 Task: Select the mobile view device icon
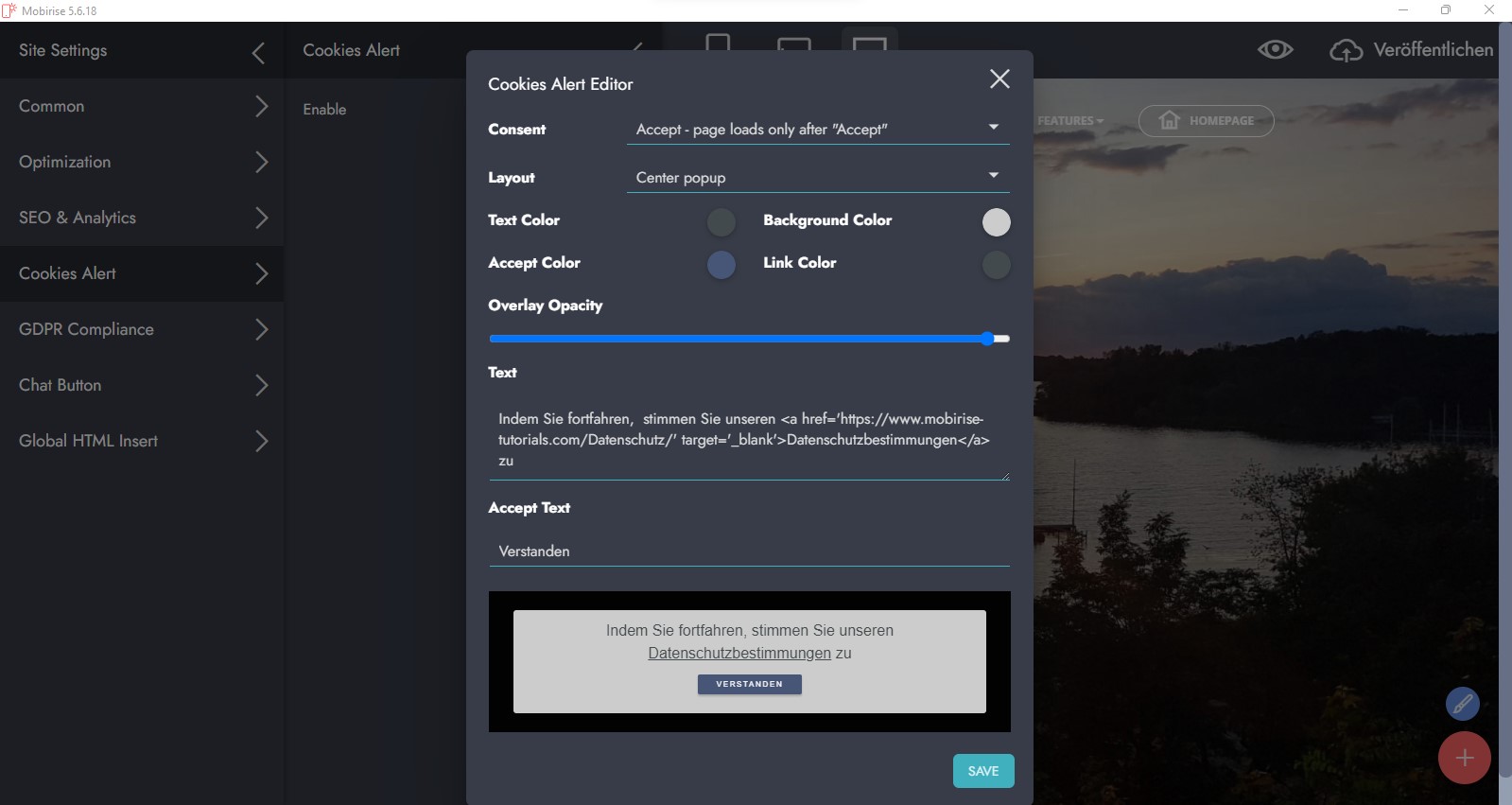point(718,44)
